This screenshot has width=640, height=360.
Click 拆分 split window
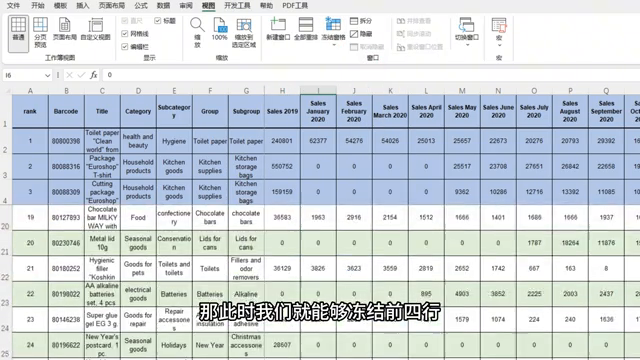pyautogui.click(x=361, y=21)
